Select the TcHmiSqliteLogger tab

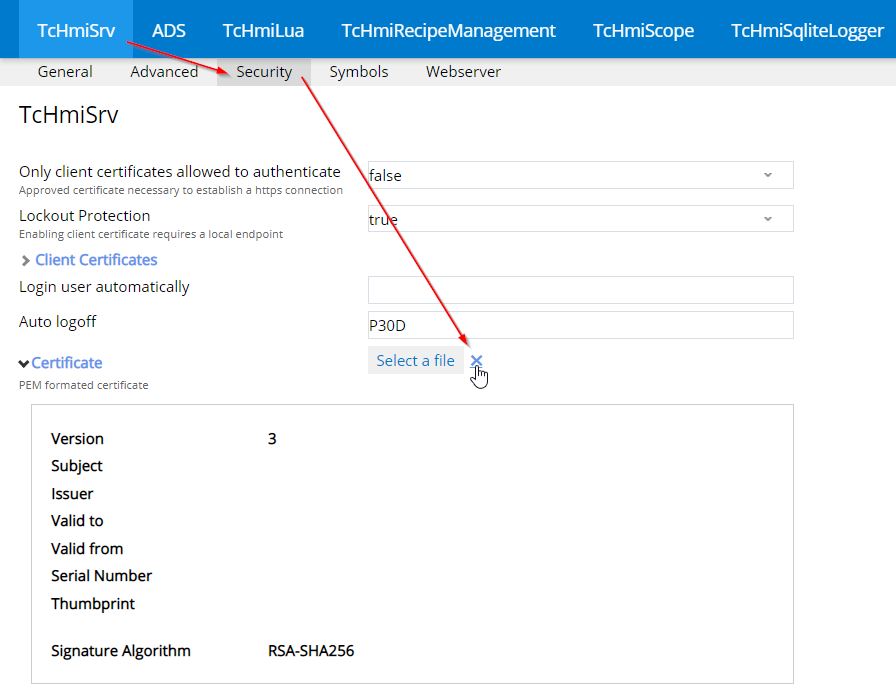[807, 30]
